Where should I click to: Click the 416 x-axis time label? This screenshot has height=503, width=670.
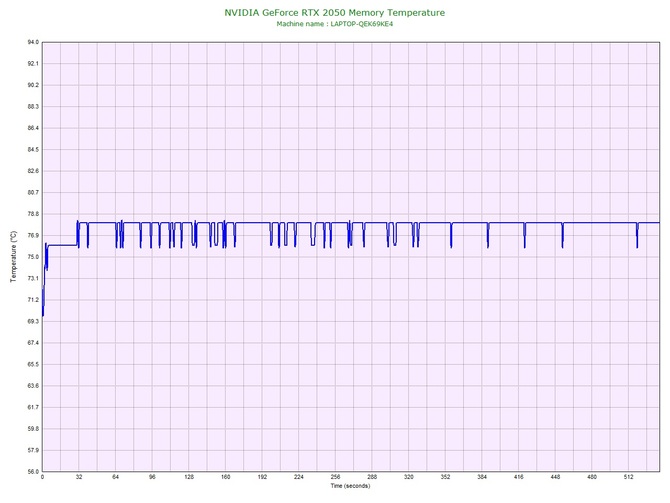coord(519,477)
